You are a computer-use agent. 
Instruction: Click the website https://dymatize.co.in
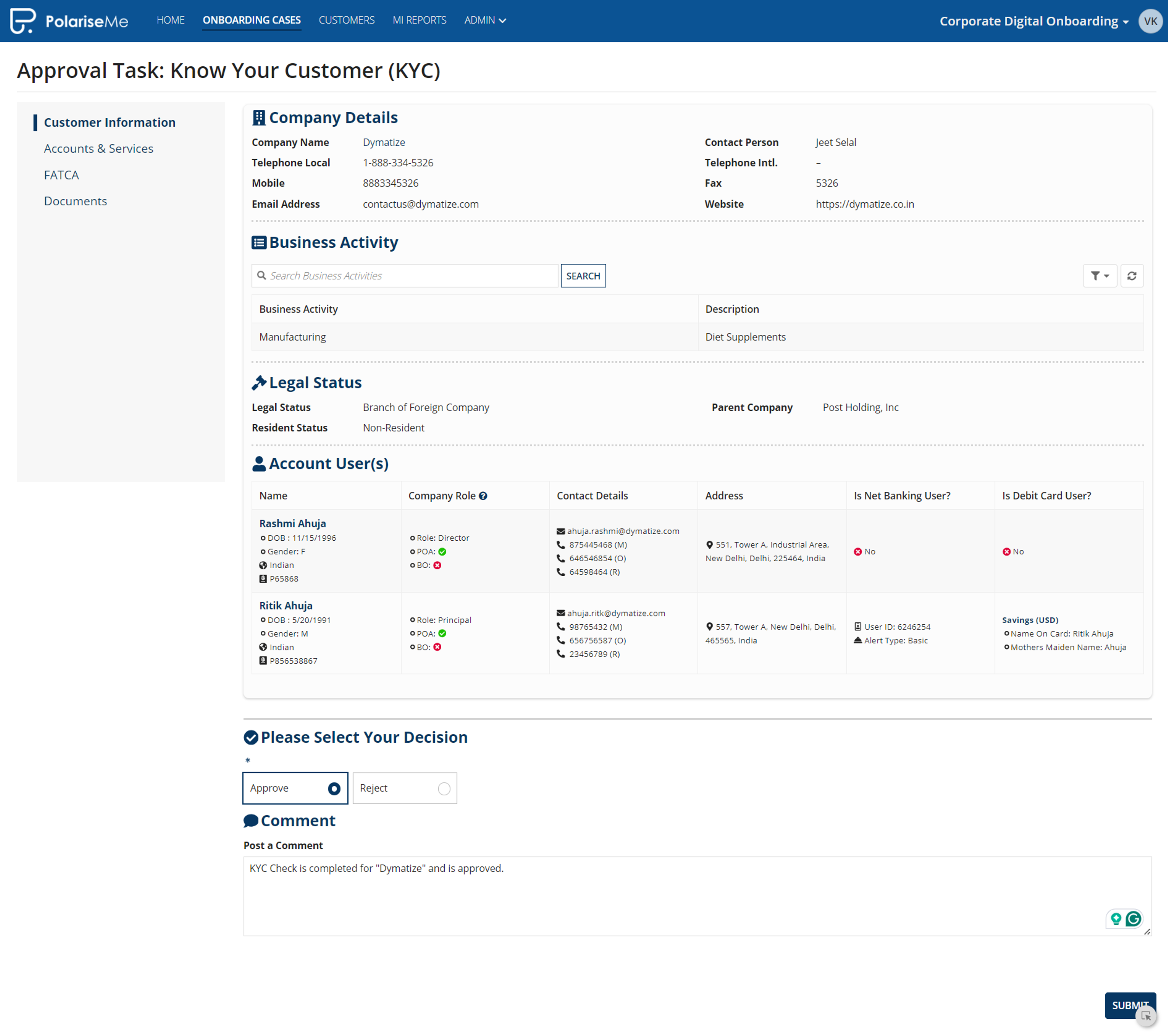tap(864, 204)
